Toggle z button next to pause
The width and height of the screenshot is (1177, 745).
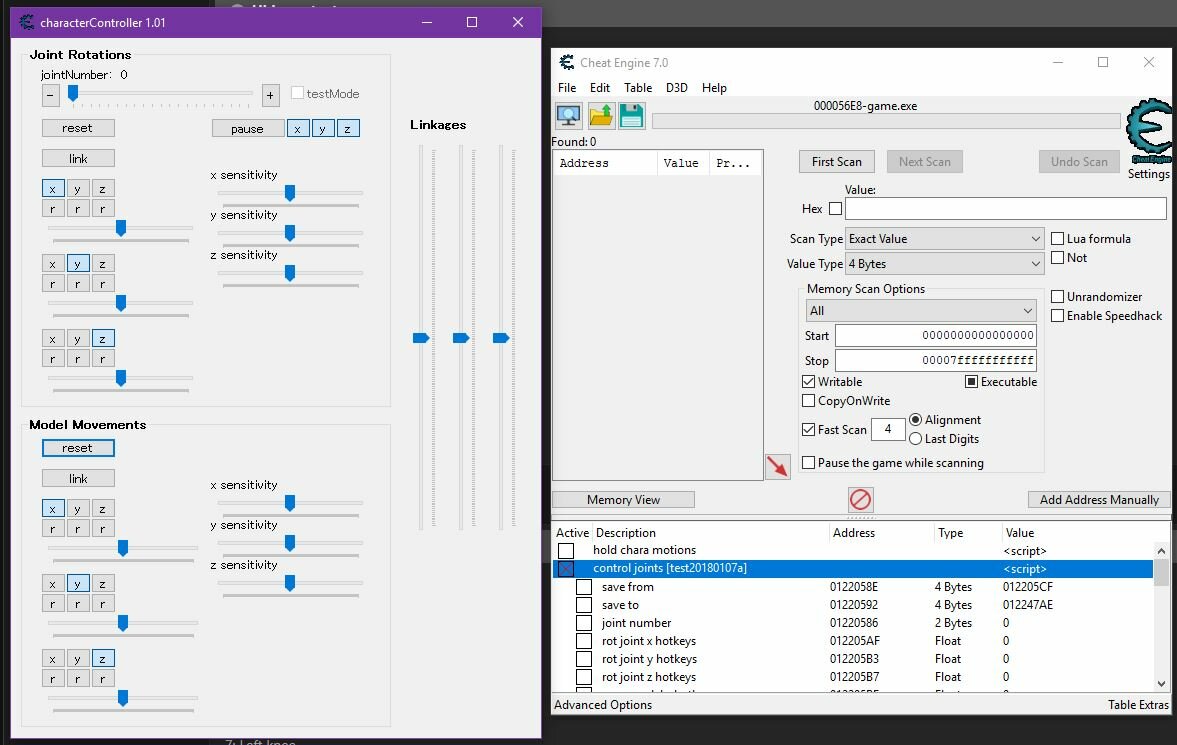coord(348,128)
